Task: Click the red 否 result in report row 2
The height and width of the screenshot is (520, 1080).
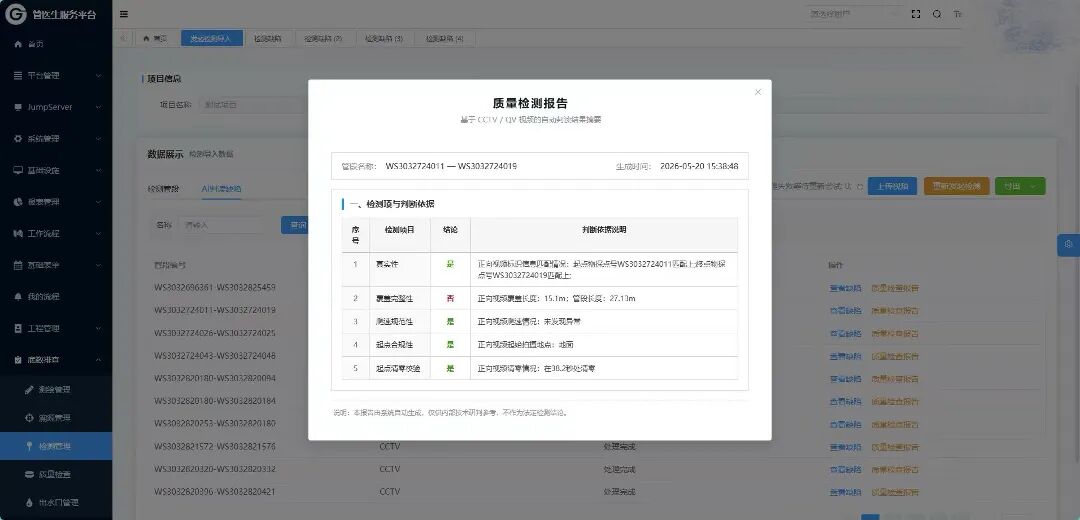Action: point(450,298)
